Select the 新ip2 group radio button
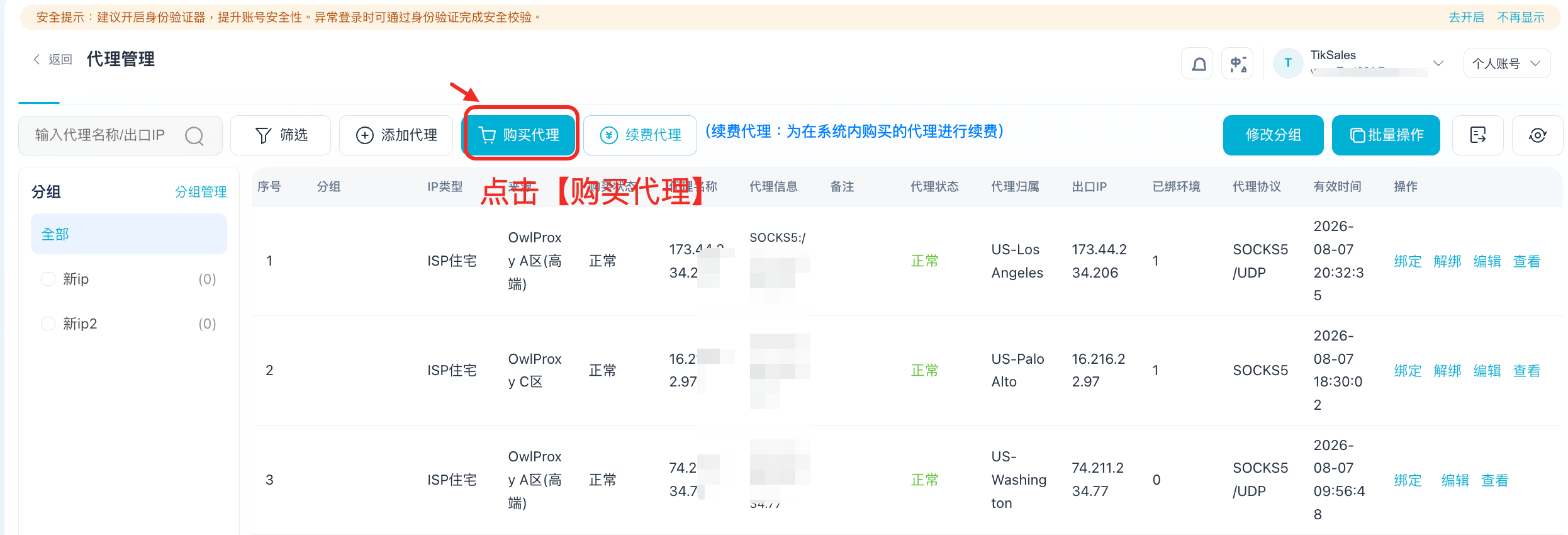The width and height of the screenshot is (1568, 535). (x=48, y=324)
